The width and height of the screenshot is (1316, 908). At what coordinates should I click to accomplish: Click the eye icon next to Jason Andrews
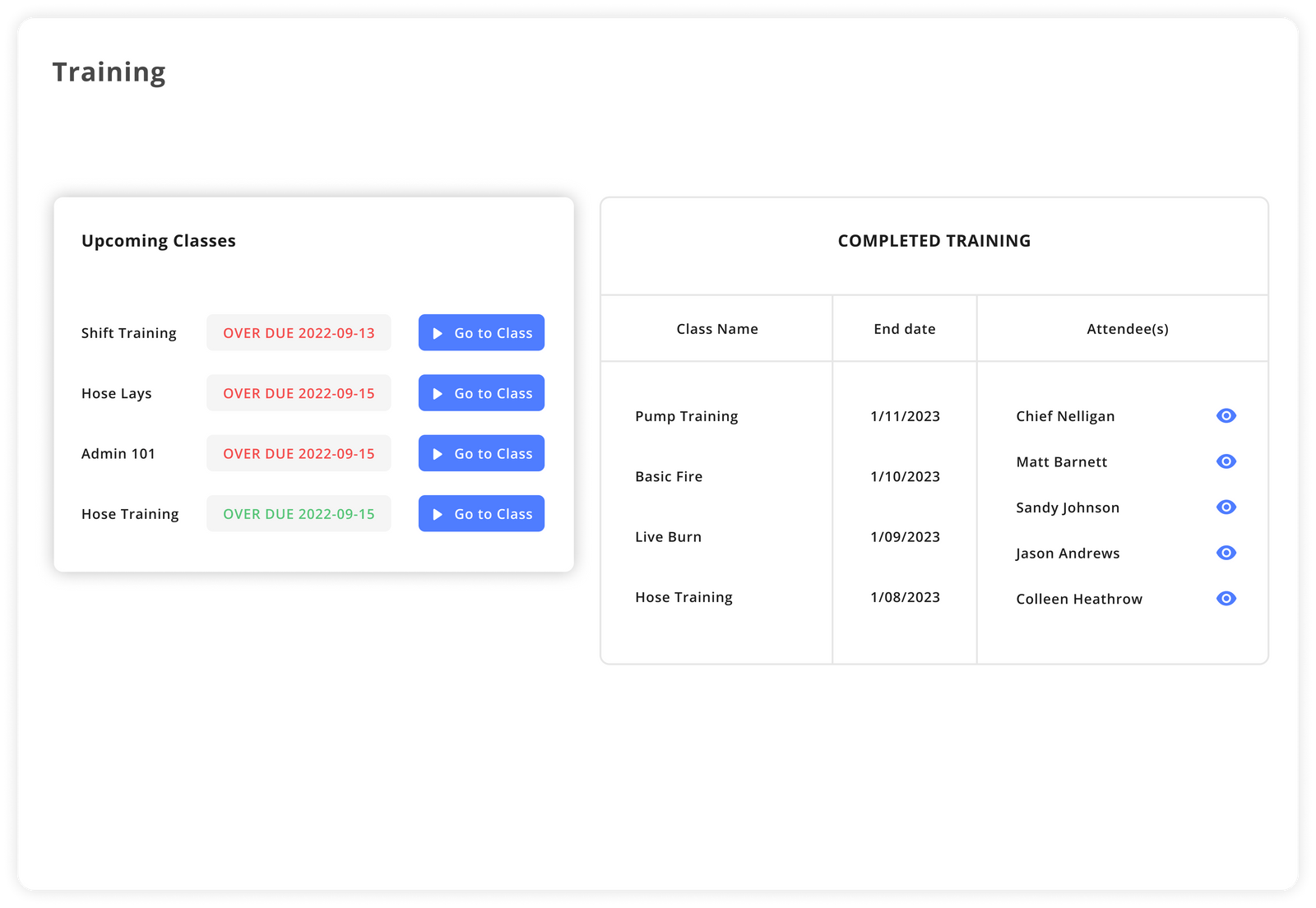pos(1226,553)
